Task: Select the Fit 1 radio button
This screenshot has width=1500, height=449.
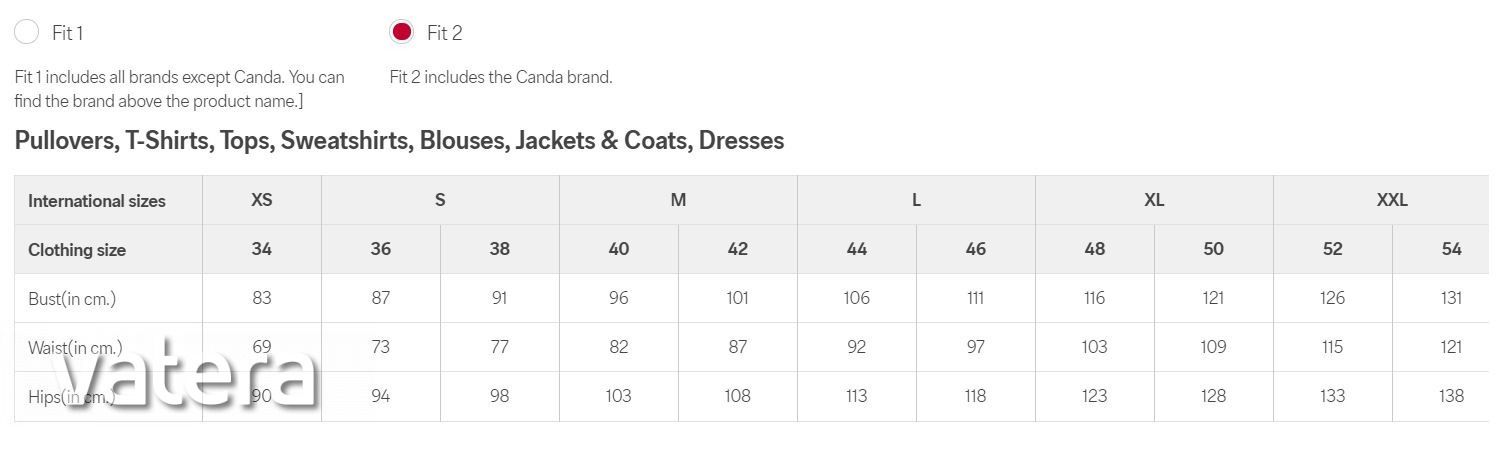Action: (27, 32)
